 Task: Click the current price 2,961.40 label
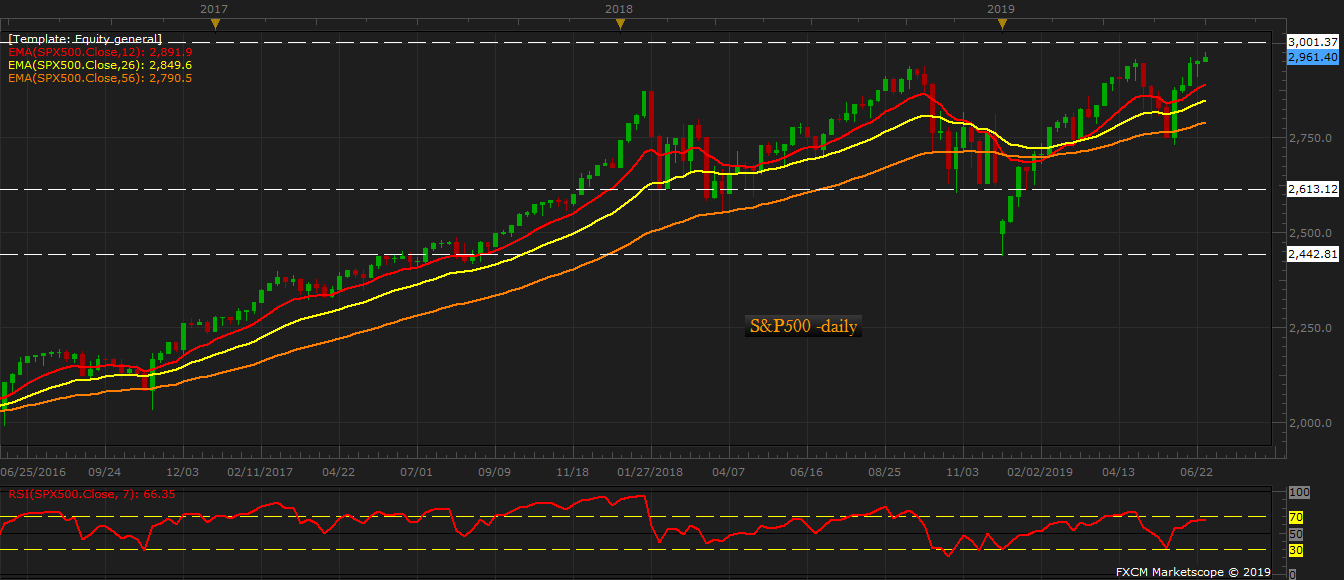pyautogui.click(x=1313, y=58)
